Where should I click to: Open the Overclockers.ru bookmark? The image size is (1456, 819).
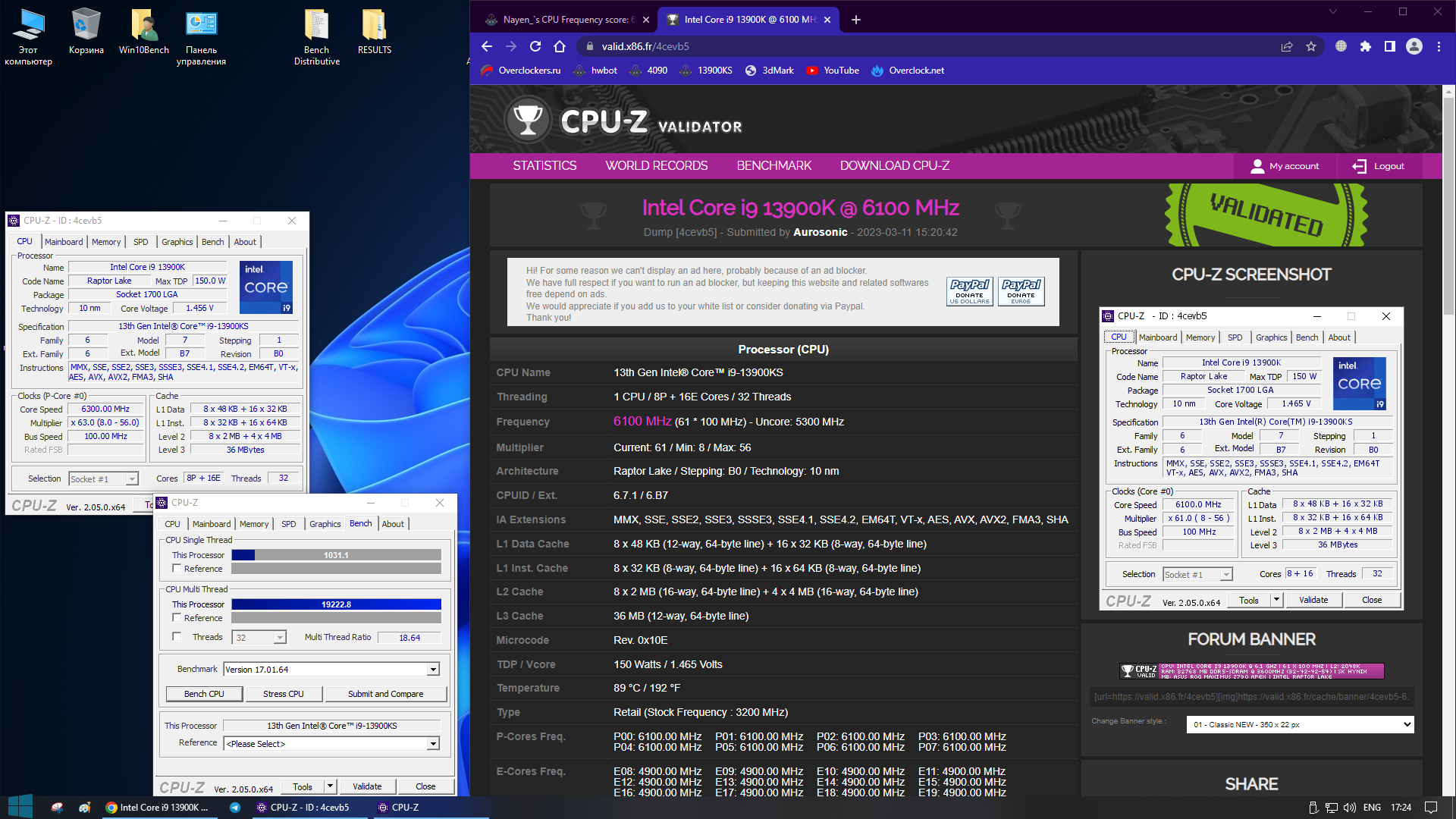[522, 71]
